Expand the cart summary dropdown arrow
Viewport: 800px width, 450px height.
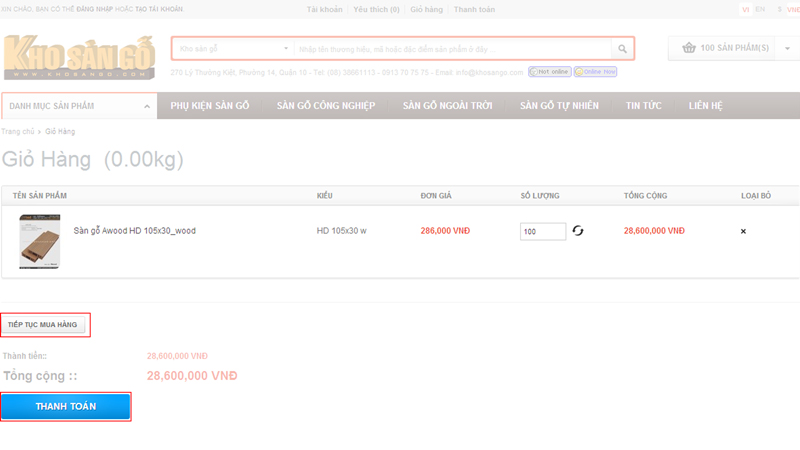[x=788, y=48]
